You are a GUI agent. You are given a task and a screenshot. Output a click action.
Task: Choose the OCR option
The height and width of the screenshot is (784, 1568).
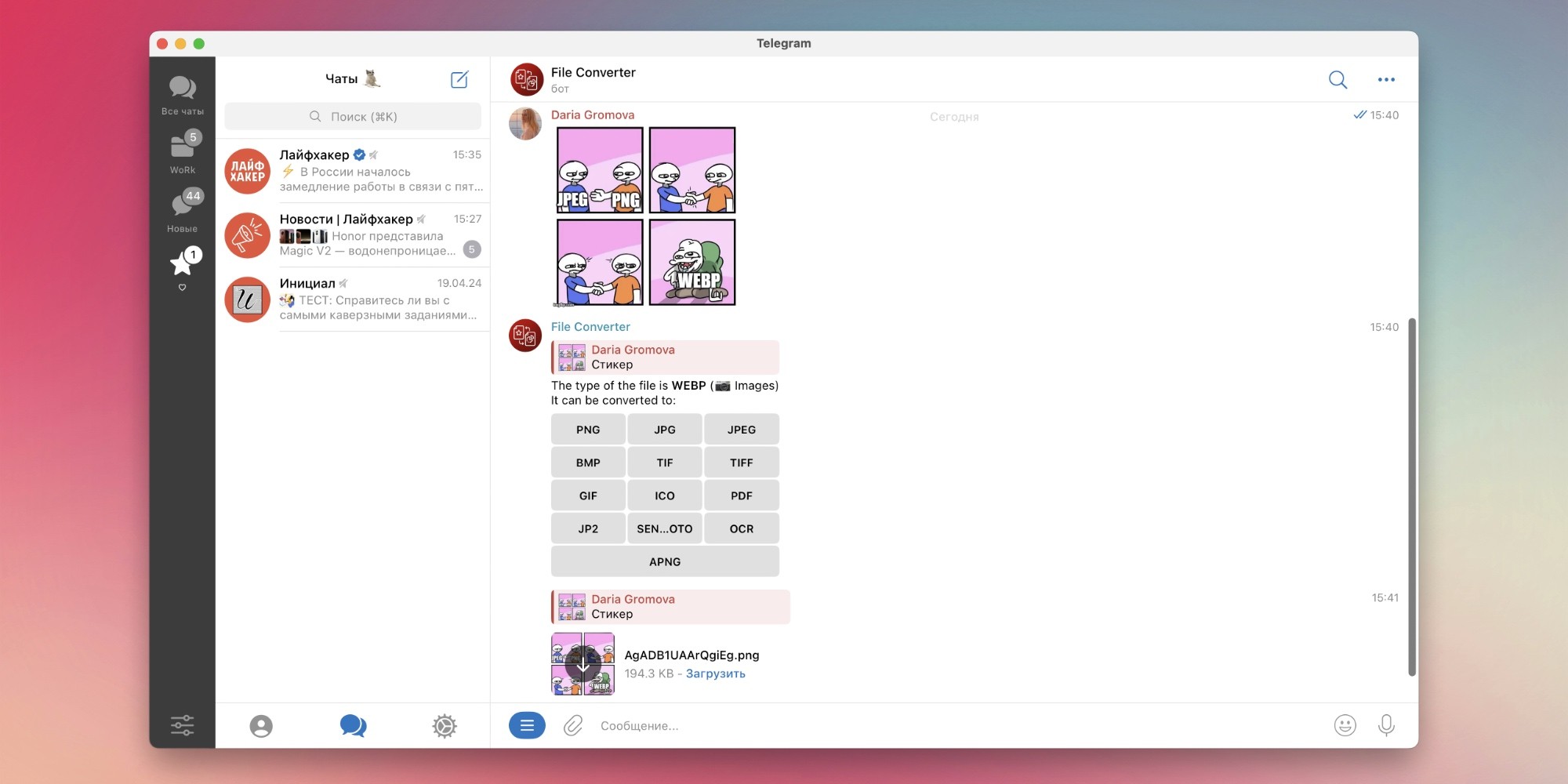(x=742, y=528)
